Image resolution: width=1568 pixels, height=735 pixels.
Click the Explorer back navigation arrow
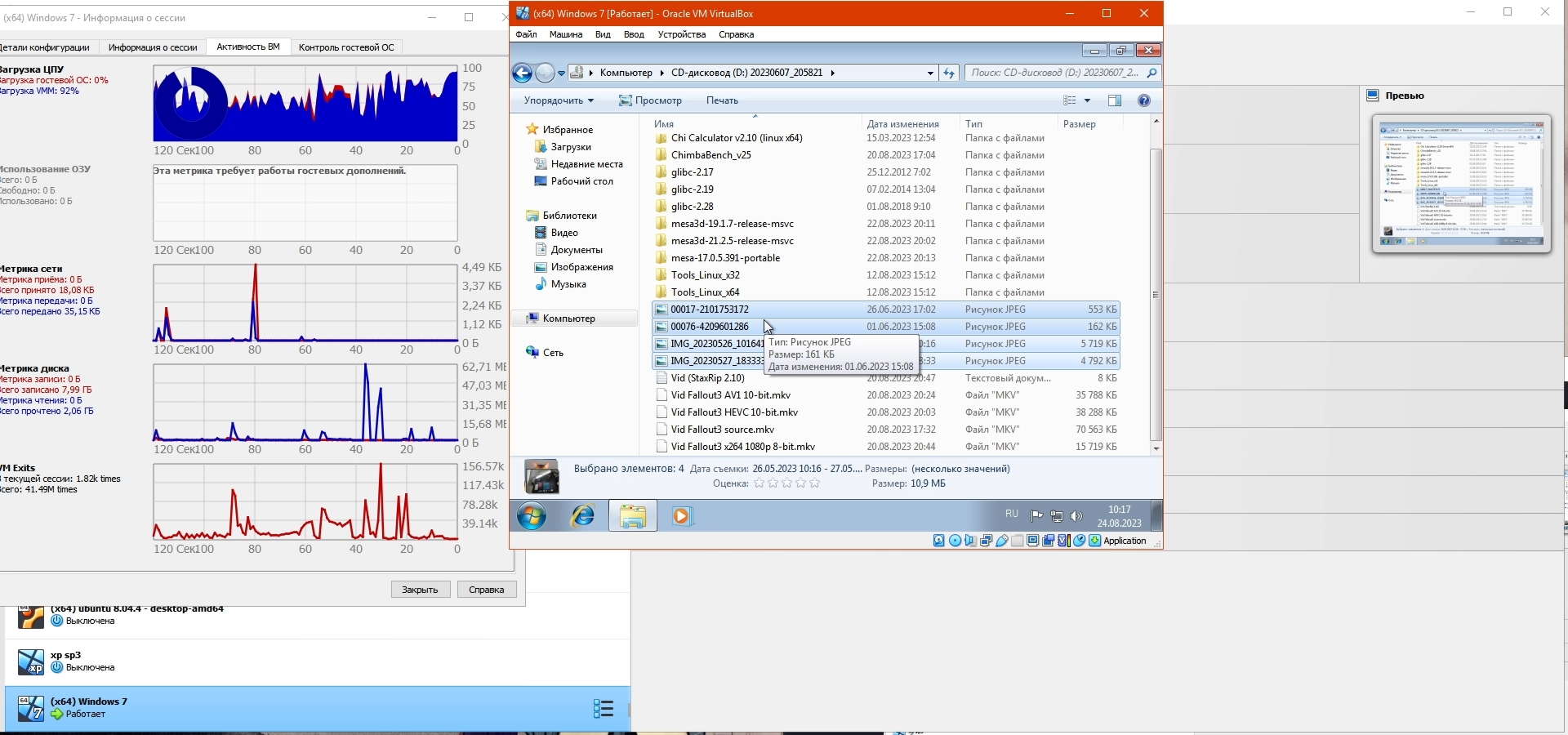pos(523,73)
